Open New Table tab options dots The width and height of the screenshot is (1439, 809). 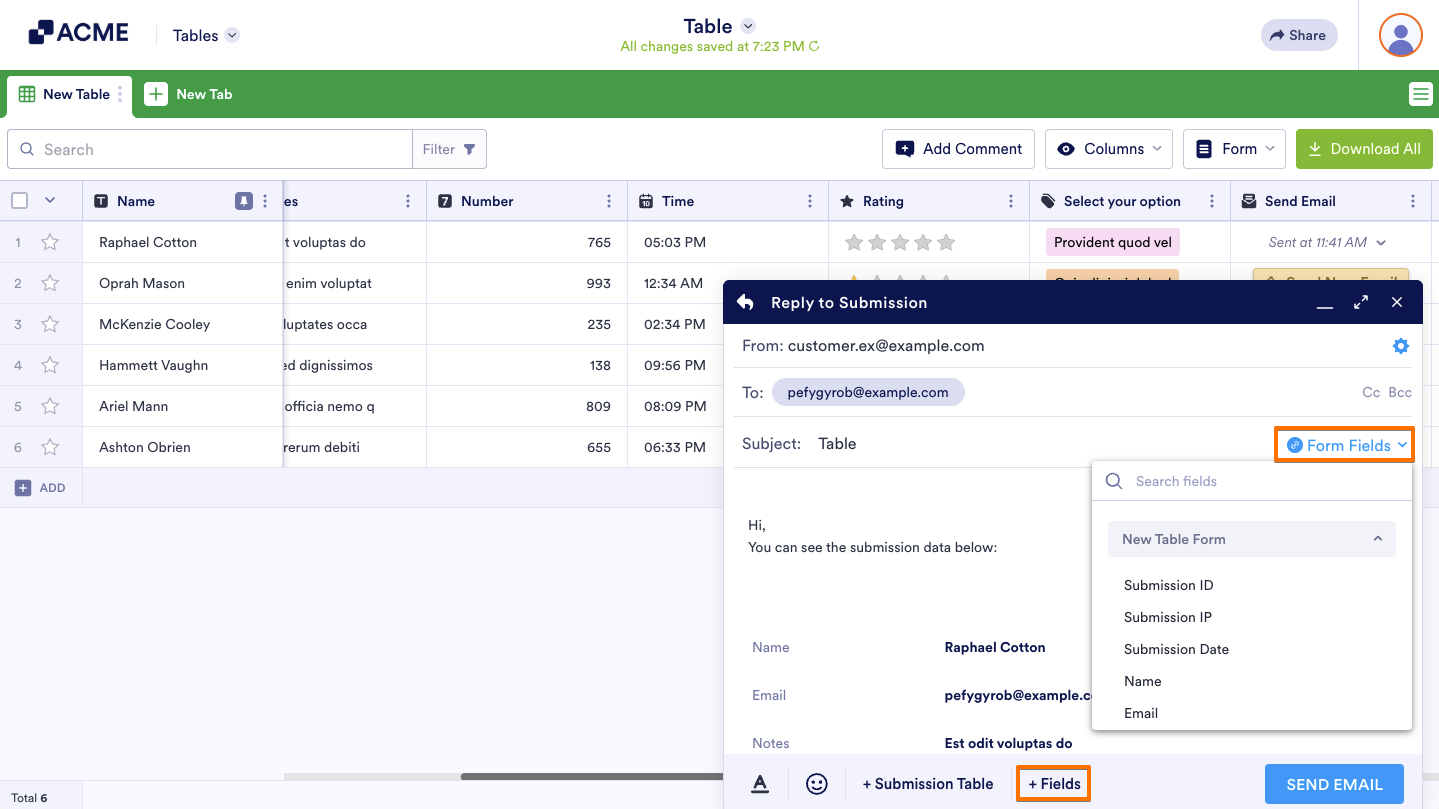(121, 94)
